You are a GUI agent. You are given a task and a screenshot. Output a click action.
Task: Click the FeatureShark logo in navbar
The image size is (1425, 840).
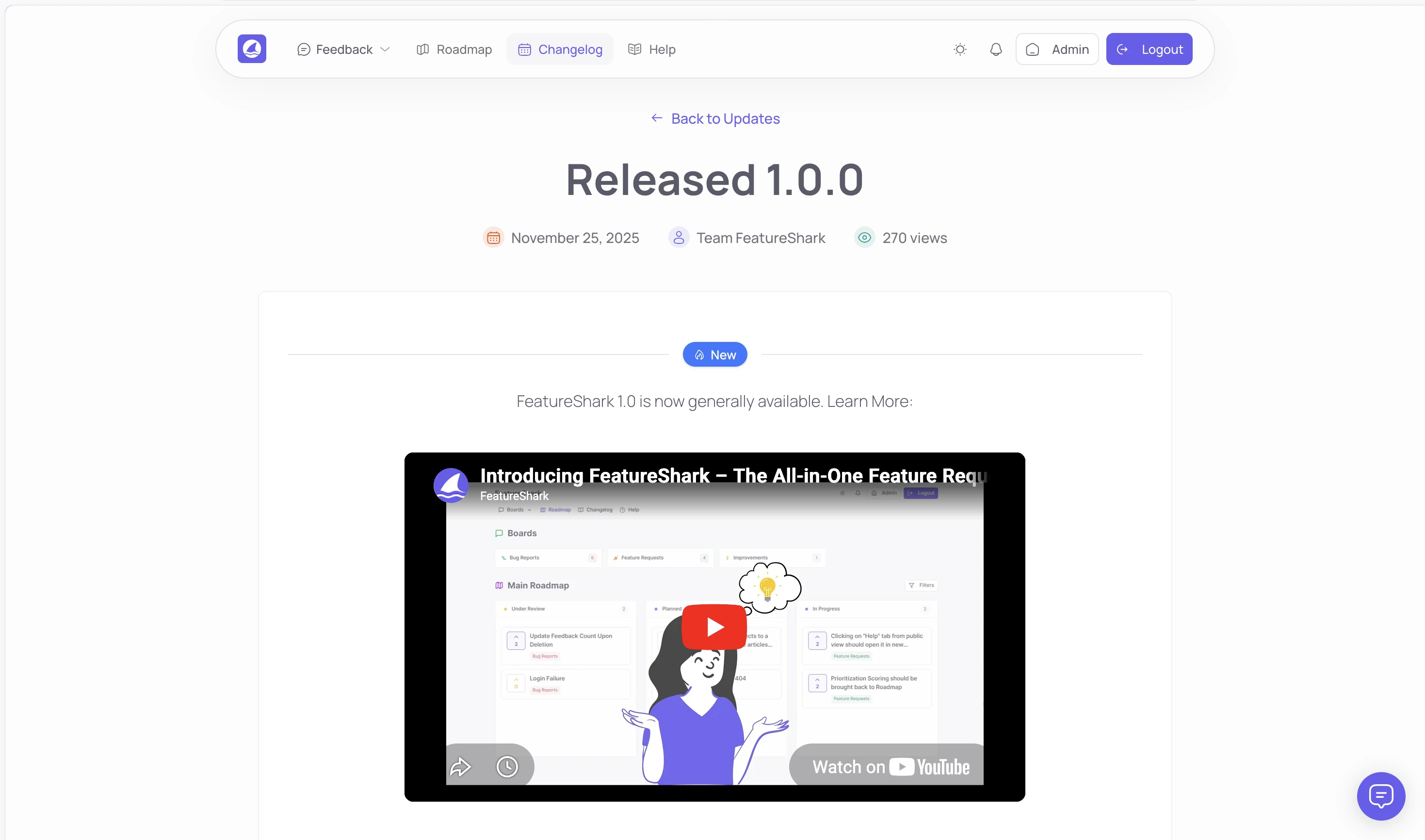tap(252, 48)
